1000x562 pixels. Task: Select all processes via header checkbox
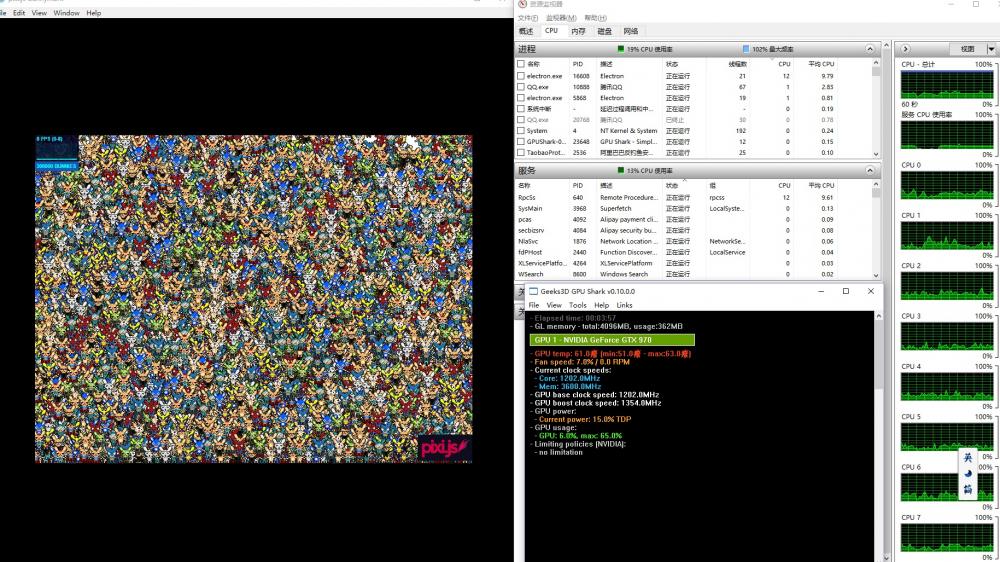[x=521, y=64]
